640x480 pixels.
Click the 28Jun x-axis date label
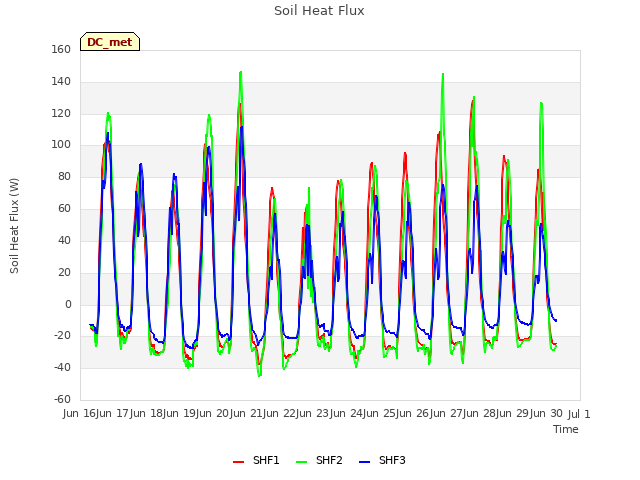click(498, 413)
